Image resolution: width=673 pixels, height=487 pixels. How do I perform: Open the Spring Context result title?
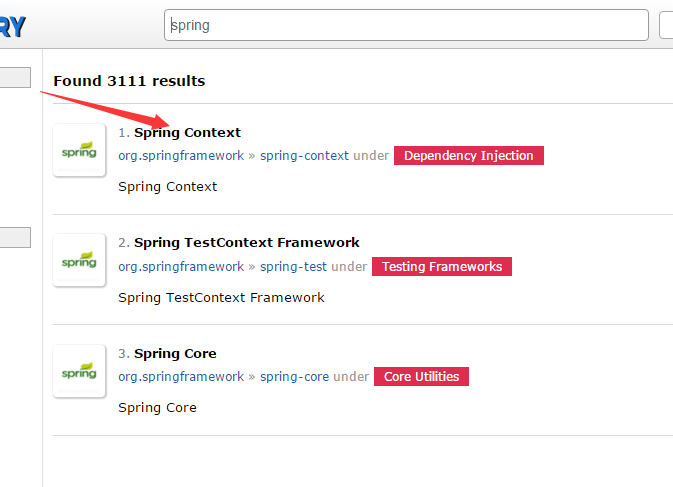point(187,133)
